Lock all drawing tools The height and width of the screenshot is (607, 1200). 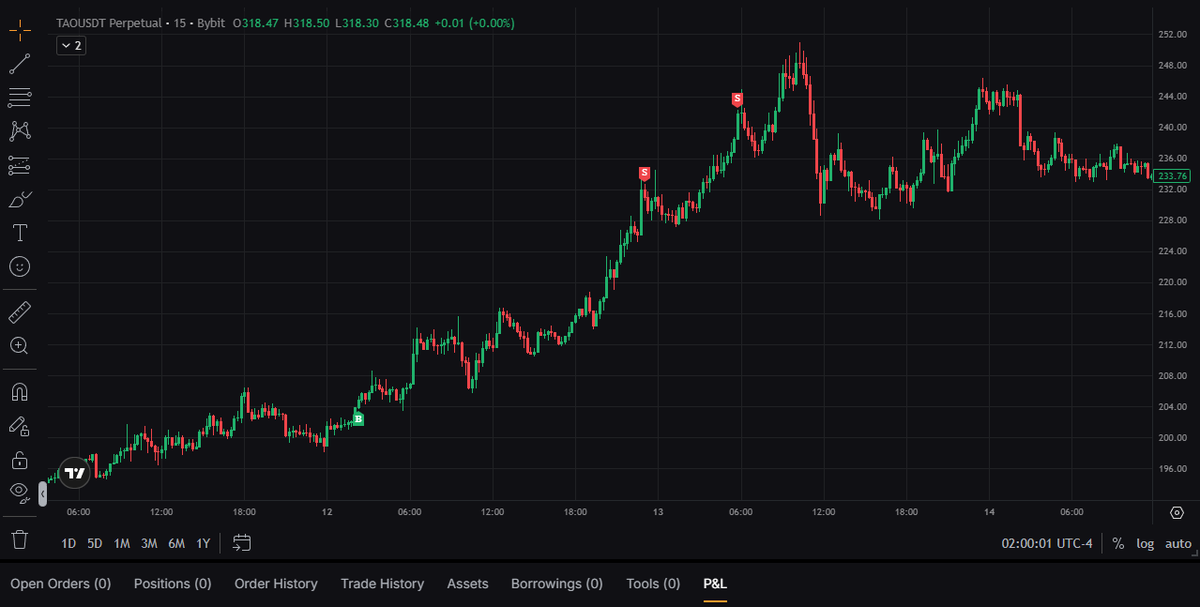pyautogui.click(x=20, y=459)
